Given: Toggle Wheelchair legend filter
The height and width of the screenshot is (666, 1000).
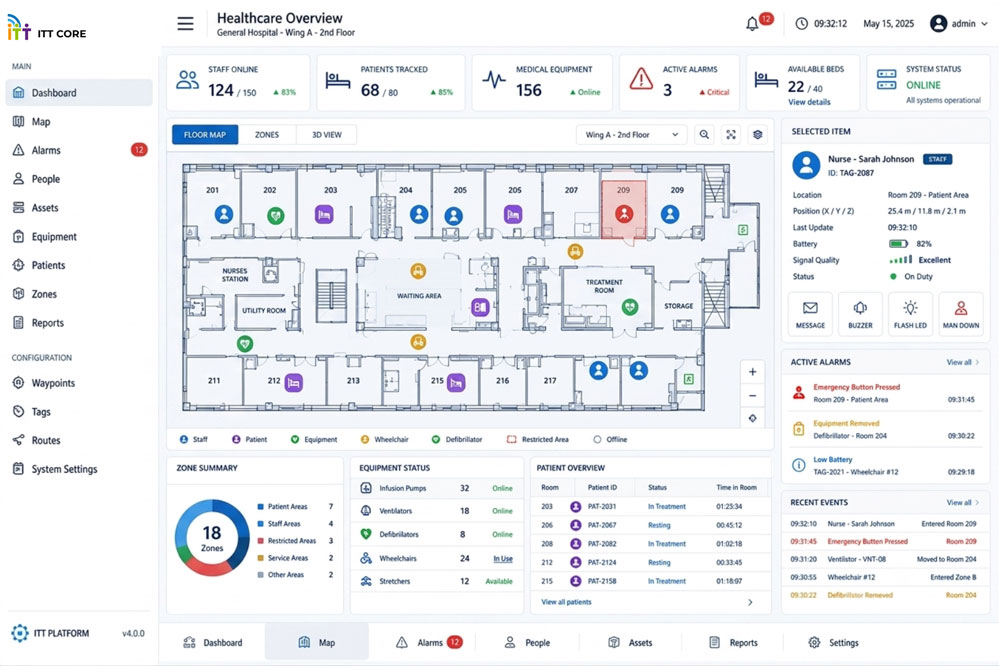Looking at the screenshot, I should tap(385, 440).
